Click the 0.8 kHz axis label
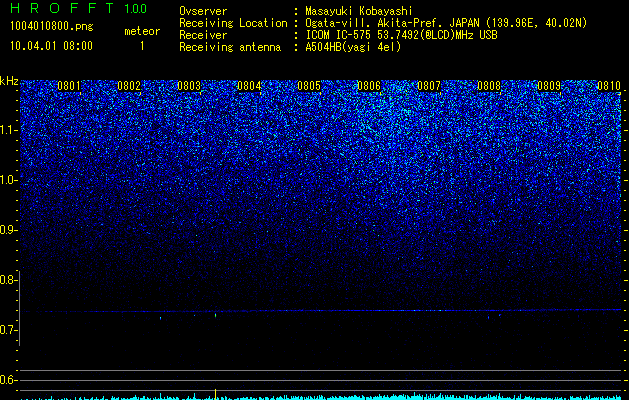This screenshot has height=400, width=629. pos(8,280)
